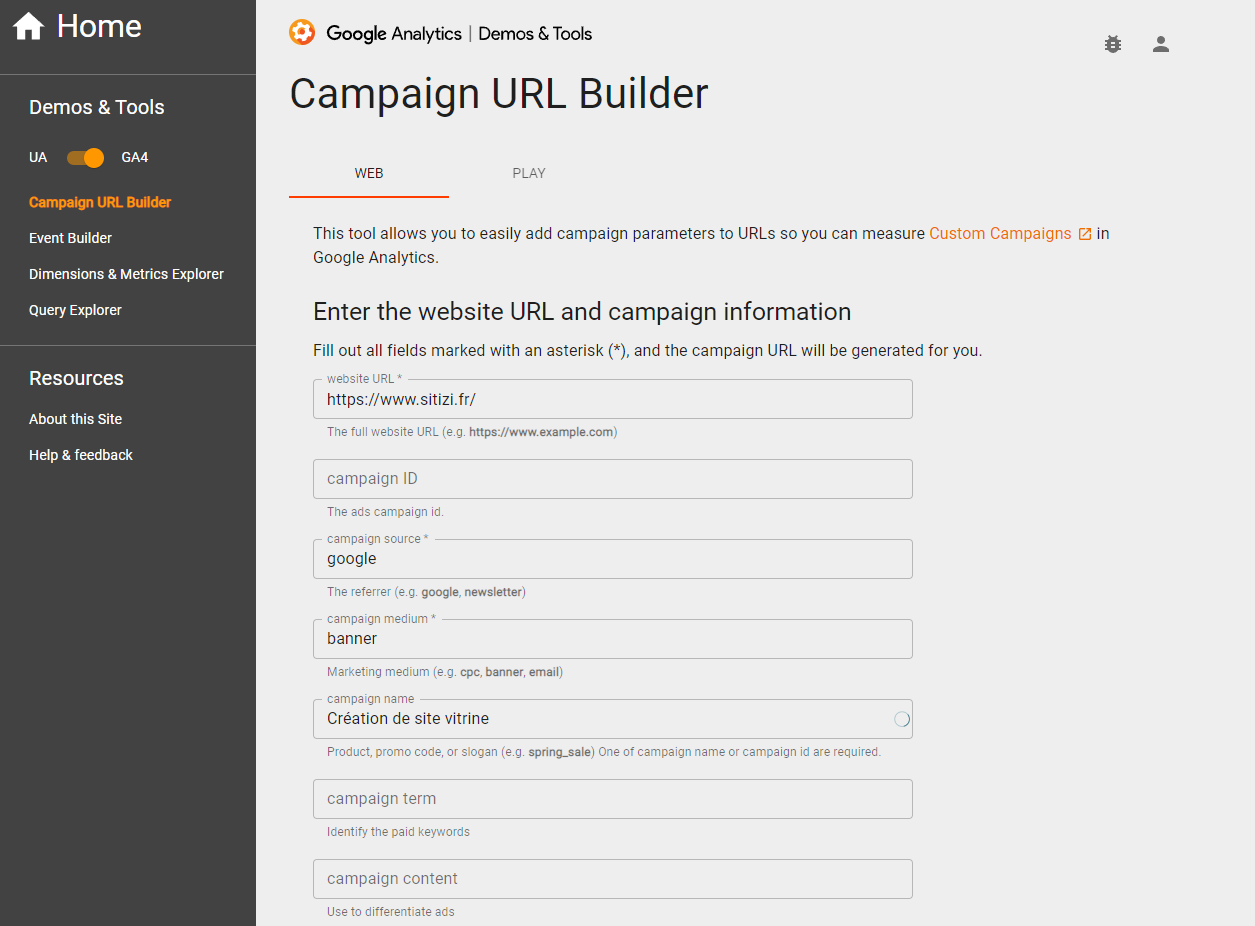Open the Dimensions & Metrics Explorer

click(x=125, y=274)
